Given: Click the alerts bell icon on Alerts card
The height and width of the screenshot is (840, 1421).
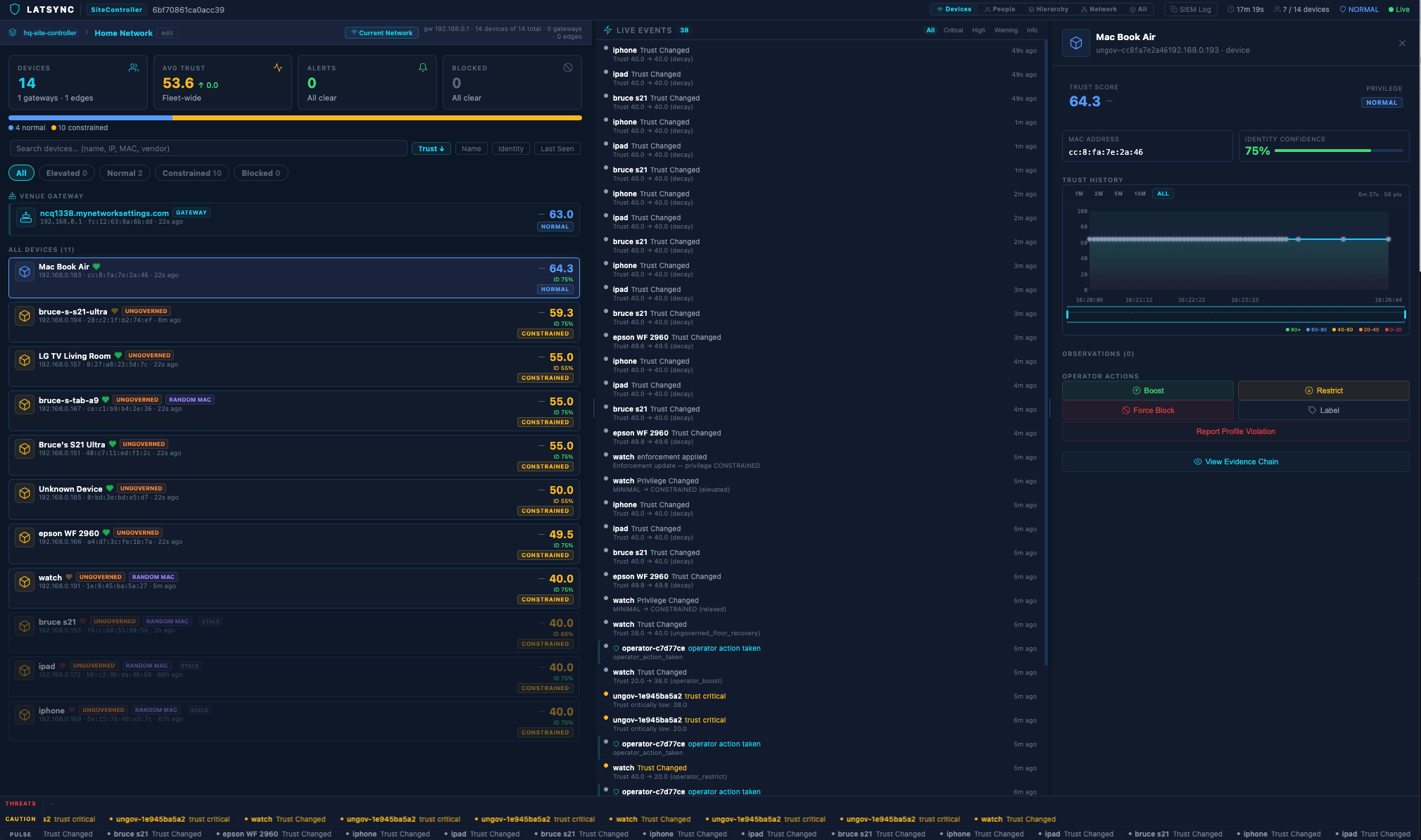Looking at the screenshot, I should pyautogui.click(x=423, y=68).
